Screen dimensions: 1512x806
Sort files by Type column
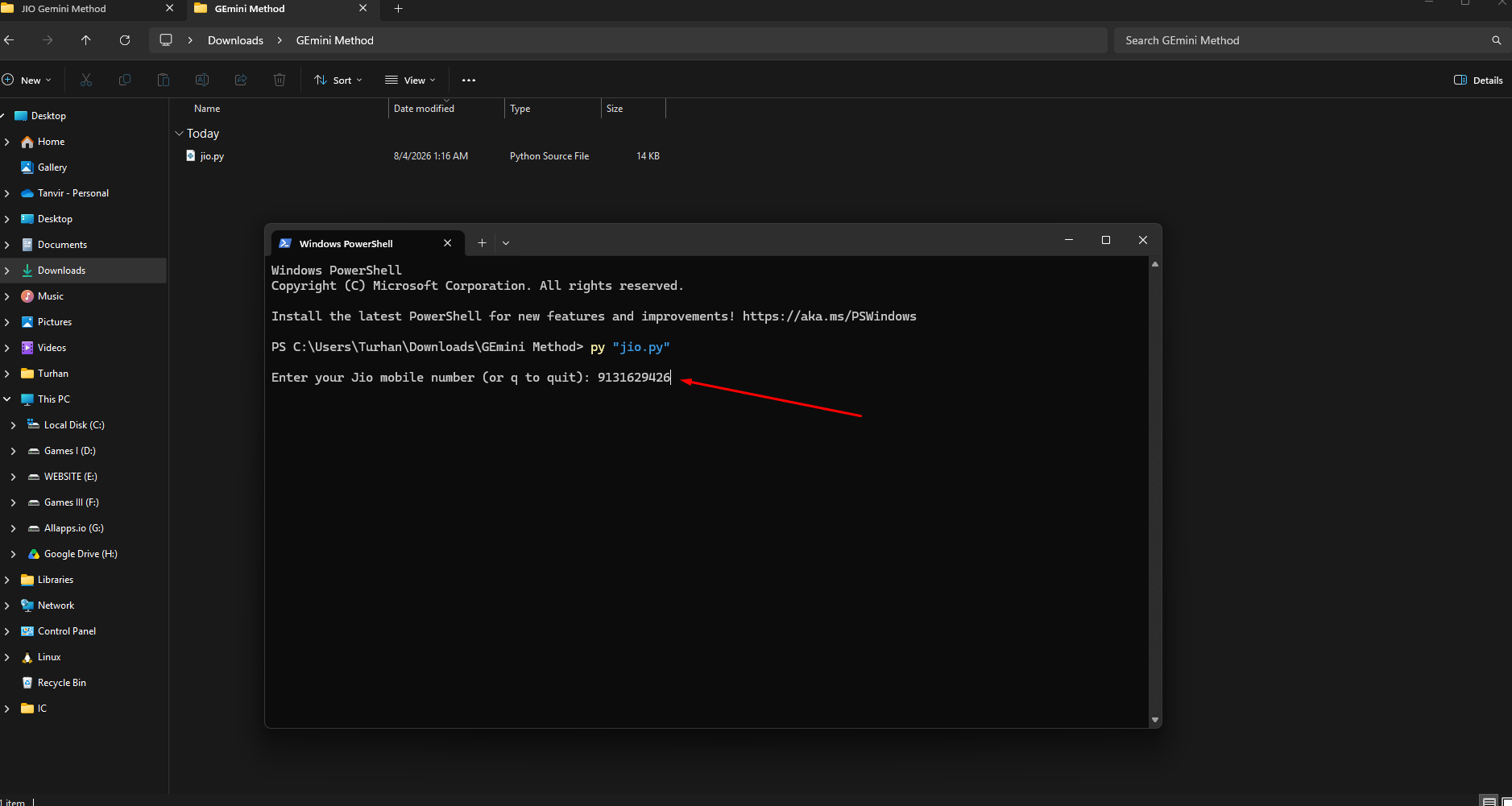tap(520, 109)
